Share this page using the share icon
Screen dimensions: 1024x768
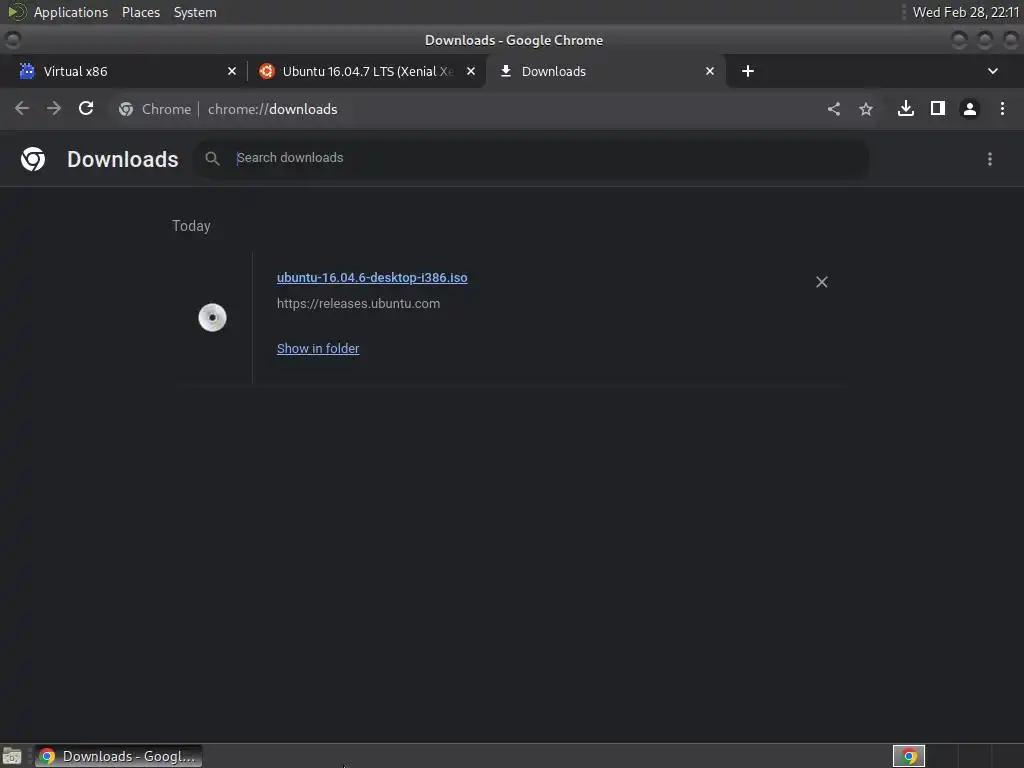[834, 109]
